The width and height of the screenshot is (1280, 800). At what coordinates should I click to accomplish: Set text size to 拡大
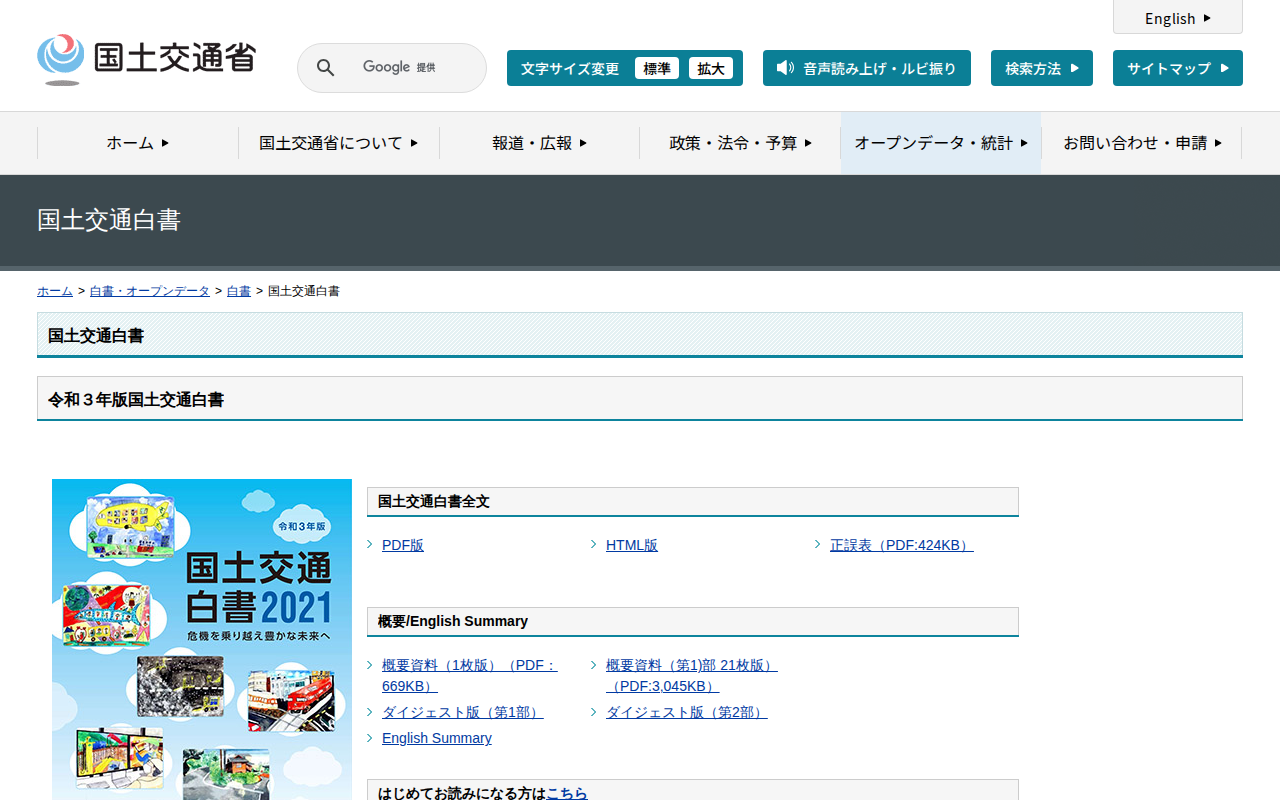click(x=710, y=68)
